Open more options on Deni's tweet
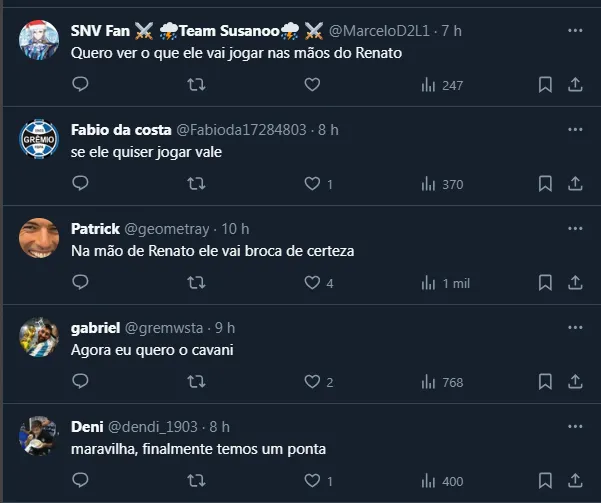601x503 pixels. pos(575,425)
